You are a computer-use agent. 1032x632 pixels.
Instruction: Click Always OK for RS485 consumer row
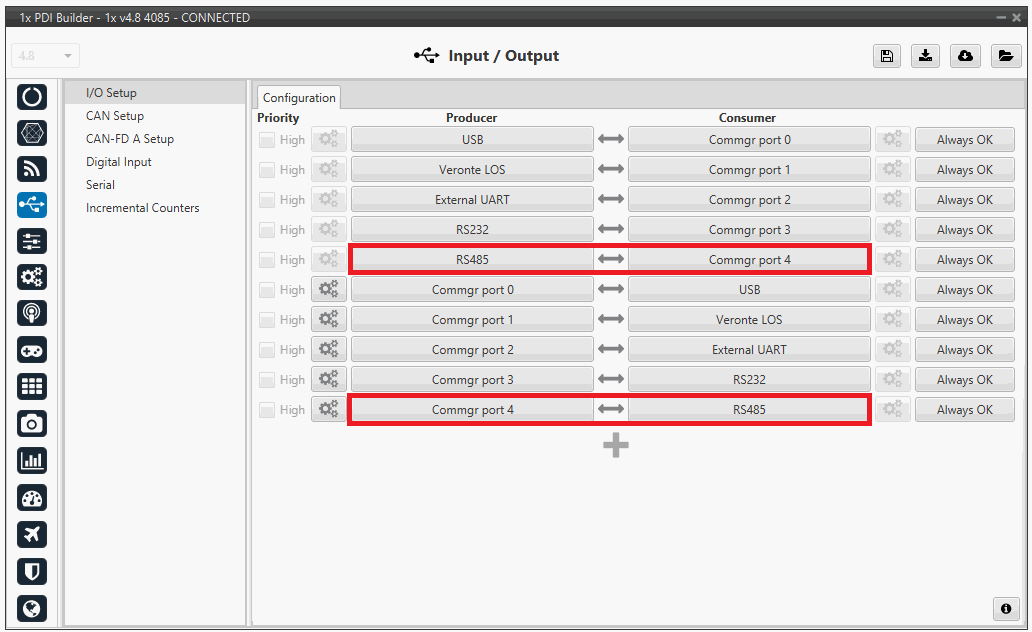[964, 409]
